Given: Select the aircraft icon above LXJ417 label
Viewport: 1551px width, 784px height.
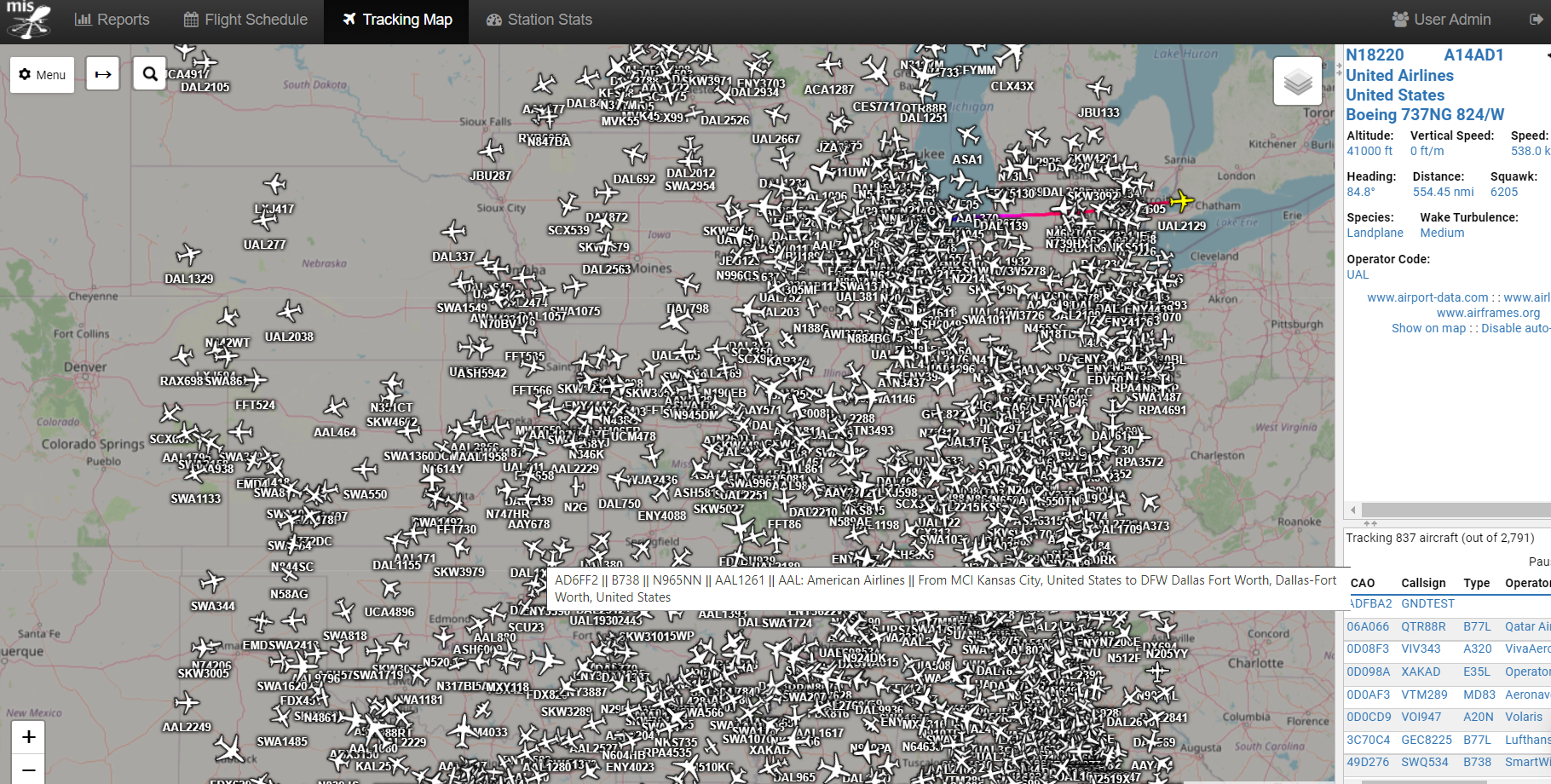Looking at the screenshot, I should 274,183.
